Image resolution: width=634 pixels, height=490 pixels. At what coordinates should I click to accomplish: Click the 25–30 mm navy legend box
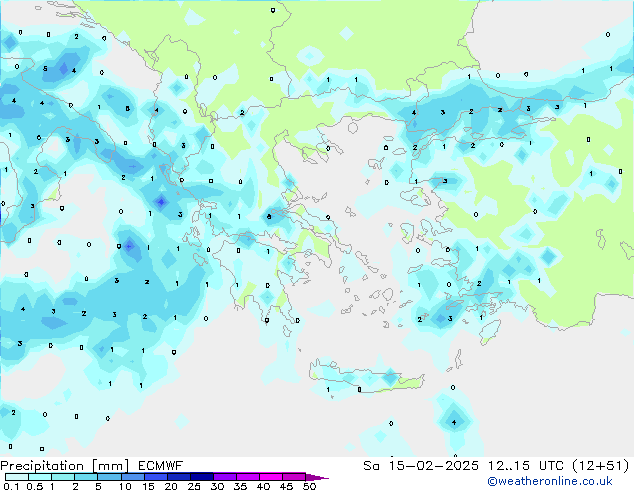click(202, 477)
